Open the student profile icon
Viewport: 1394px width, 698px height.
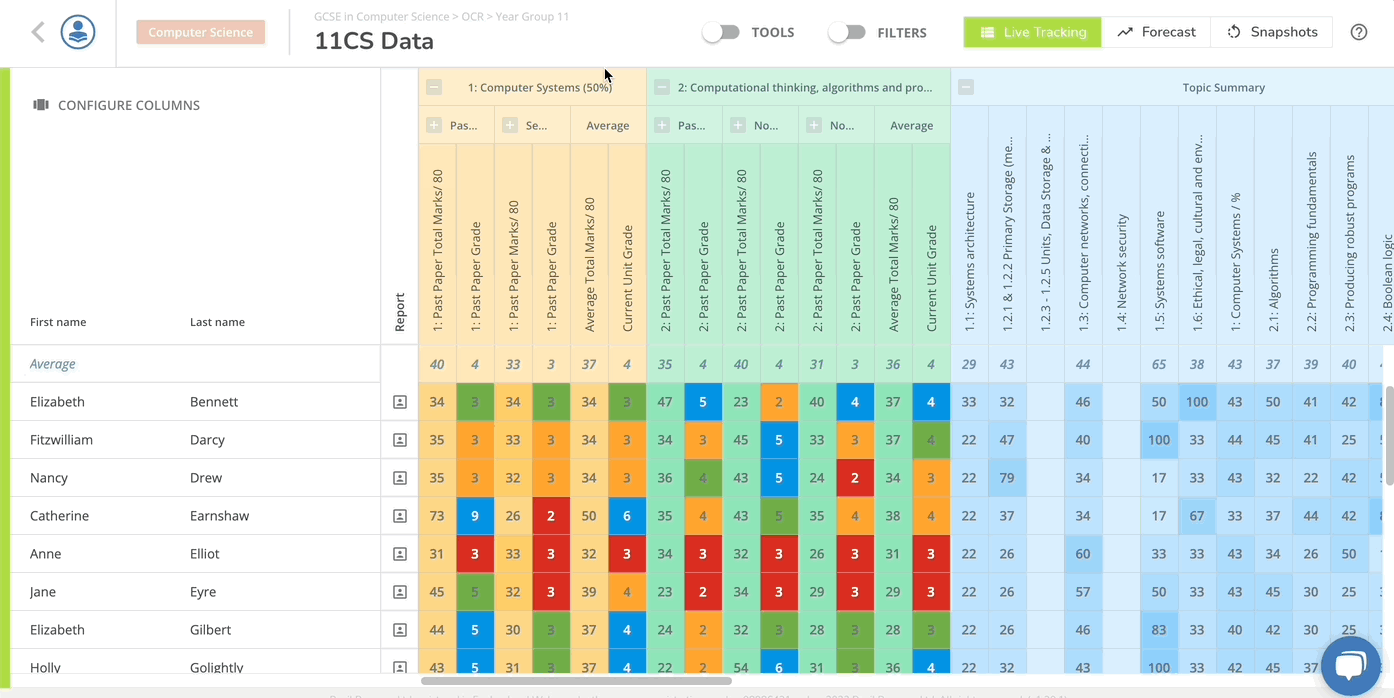(x=78, y=32)
